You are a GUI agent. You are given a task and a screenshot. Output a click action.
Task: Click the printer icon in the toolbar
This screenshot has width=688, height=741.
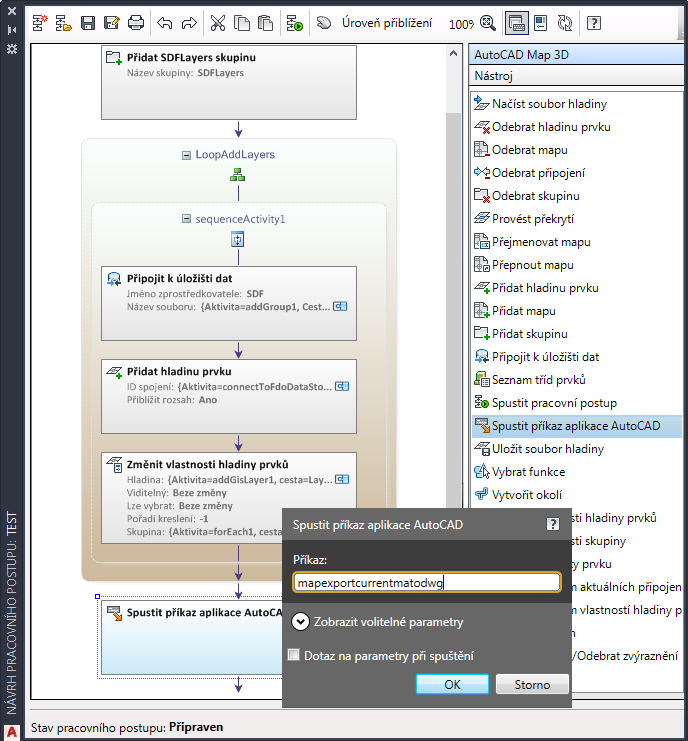pos(136,23)
